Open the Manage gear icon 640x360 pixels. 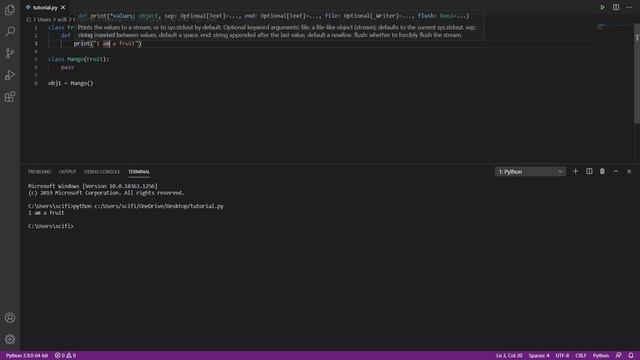pos(10,339)
